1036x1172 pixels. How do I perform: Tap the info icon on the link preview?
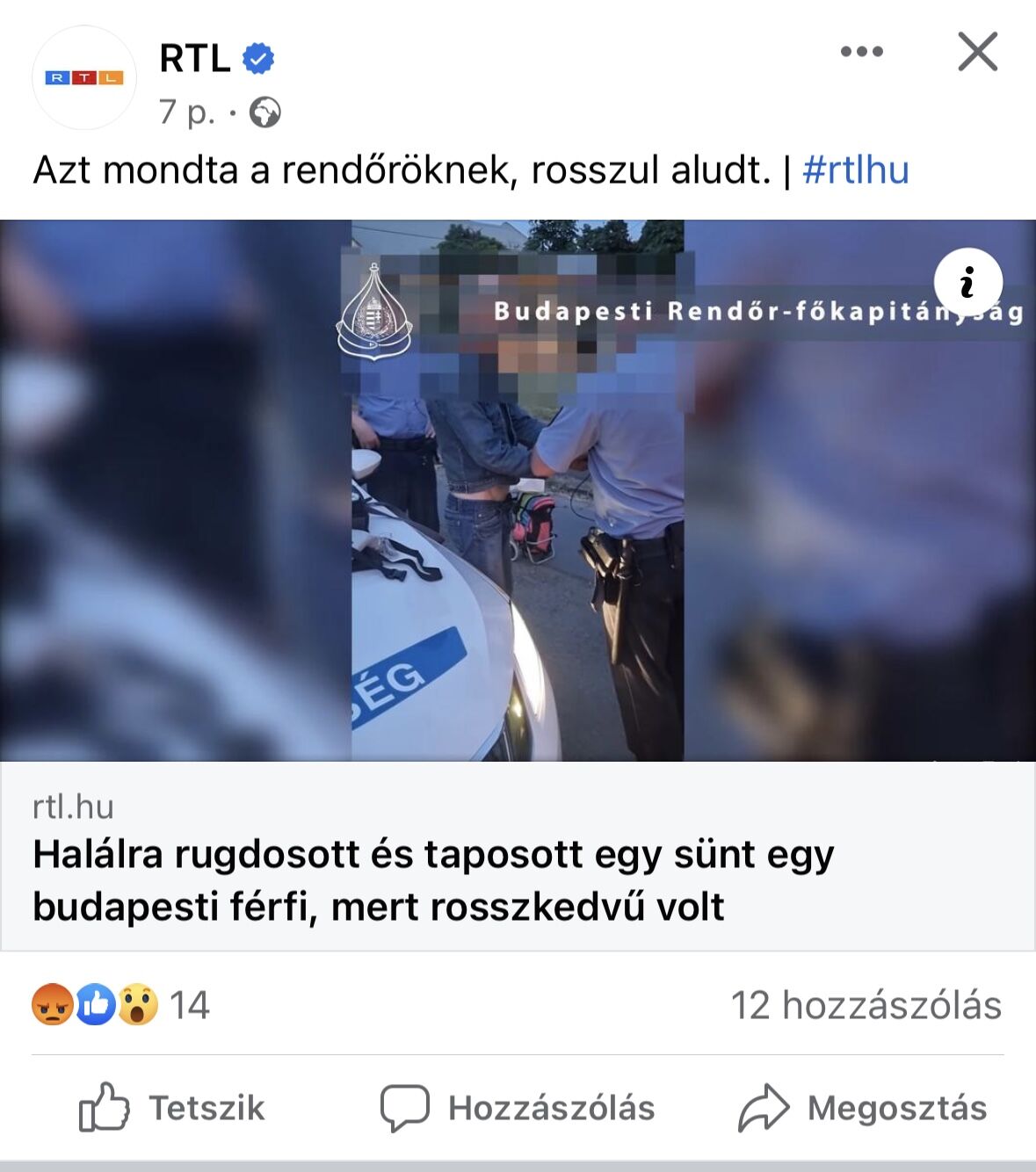tap(968, 282)
